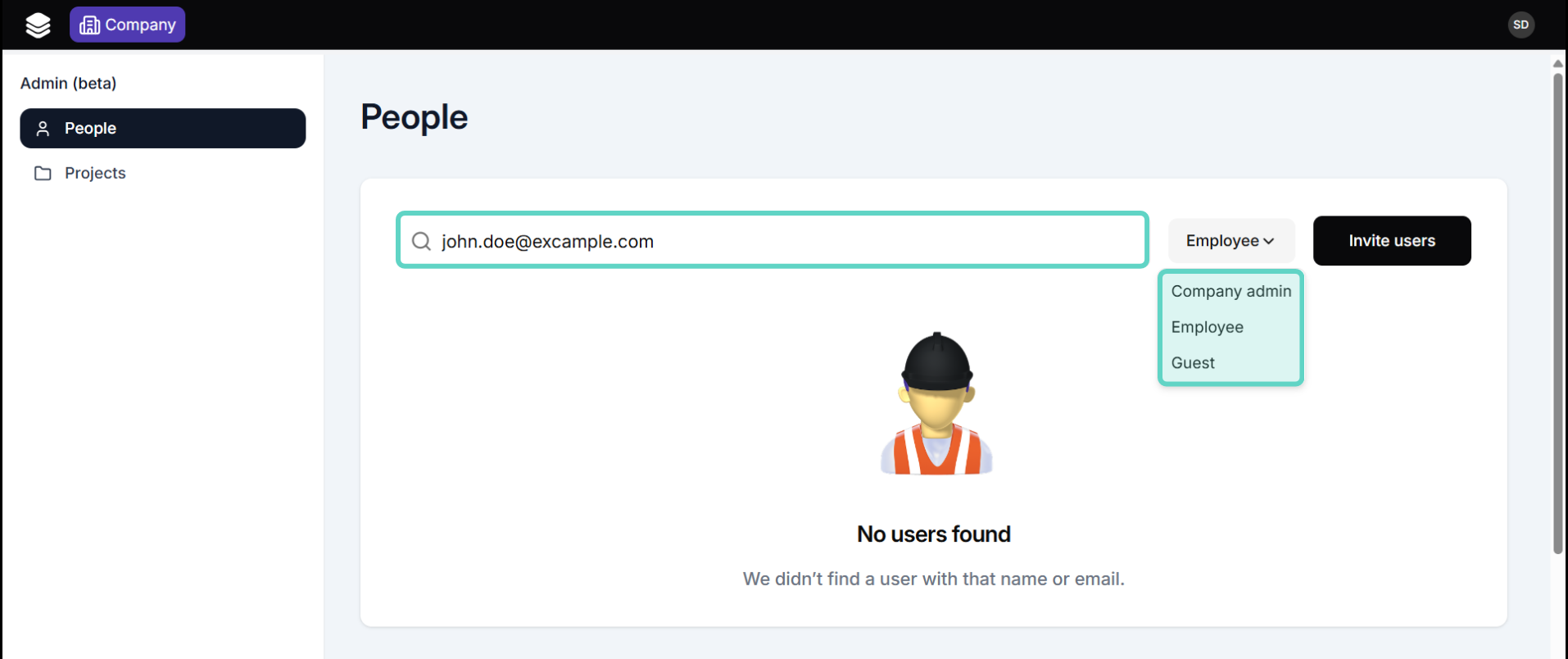1568x659 pixels.
Task: Click the chevron next to Employee
Action: (x=1269, y=242)
